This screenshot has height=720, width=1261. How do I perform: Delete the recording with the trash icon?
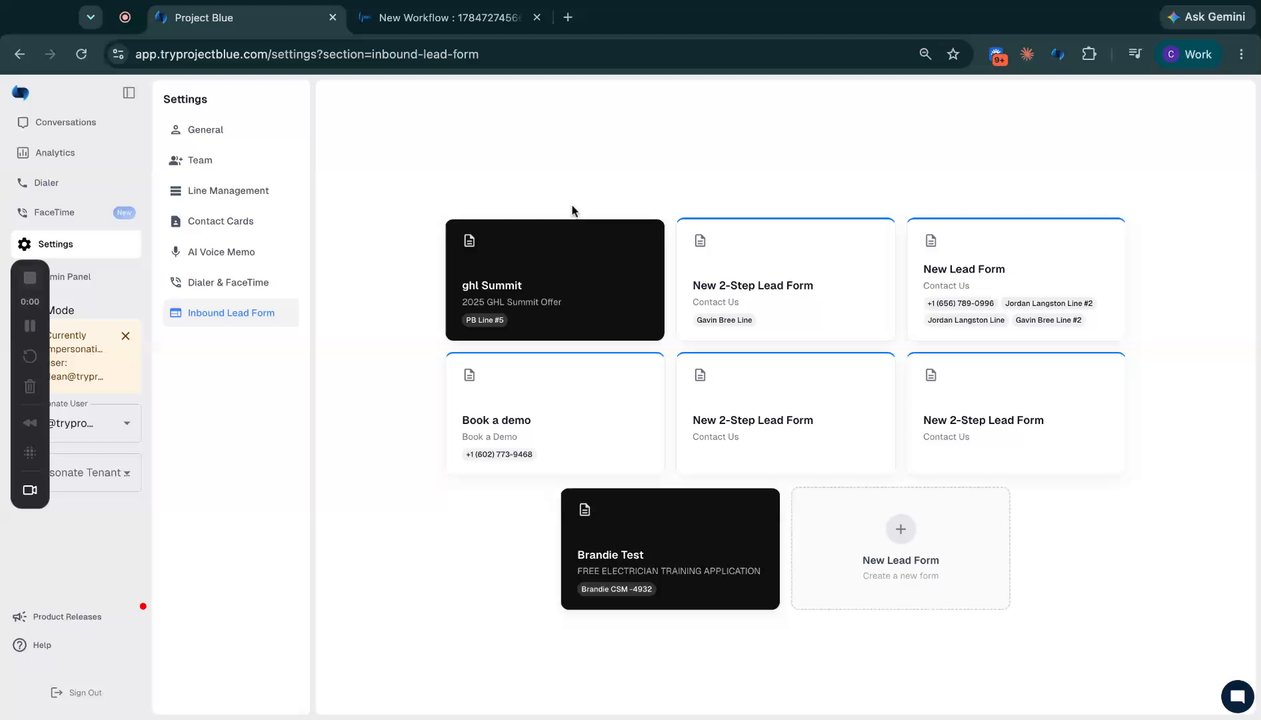coord(30,386)
